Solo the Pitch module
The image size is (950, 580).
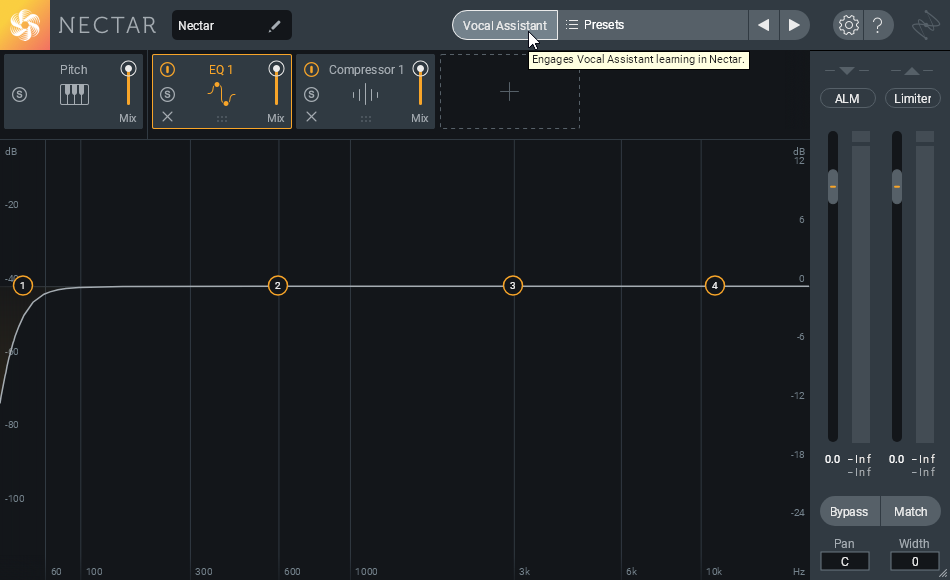[x=19, y=95]
